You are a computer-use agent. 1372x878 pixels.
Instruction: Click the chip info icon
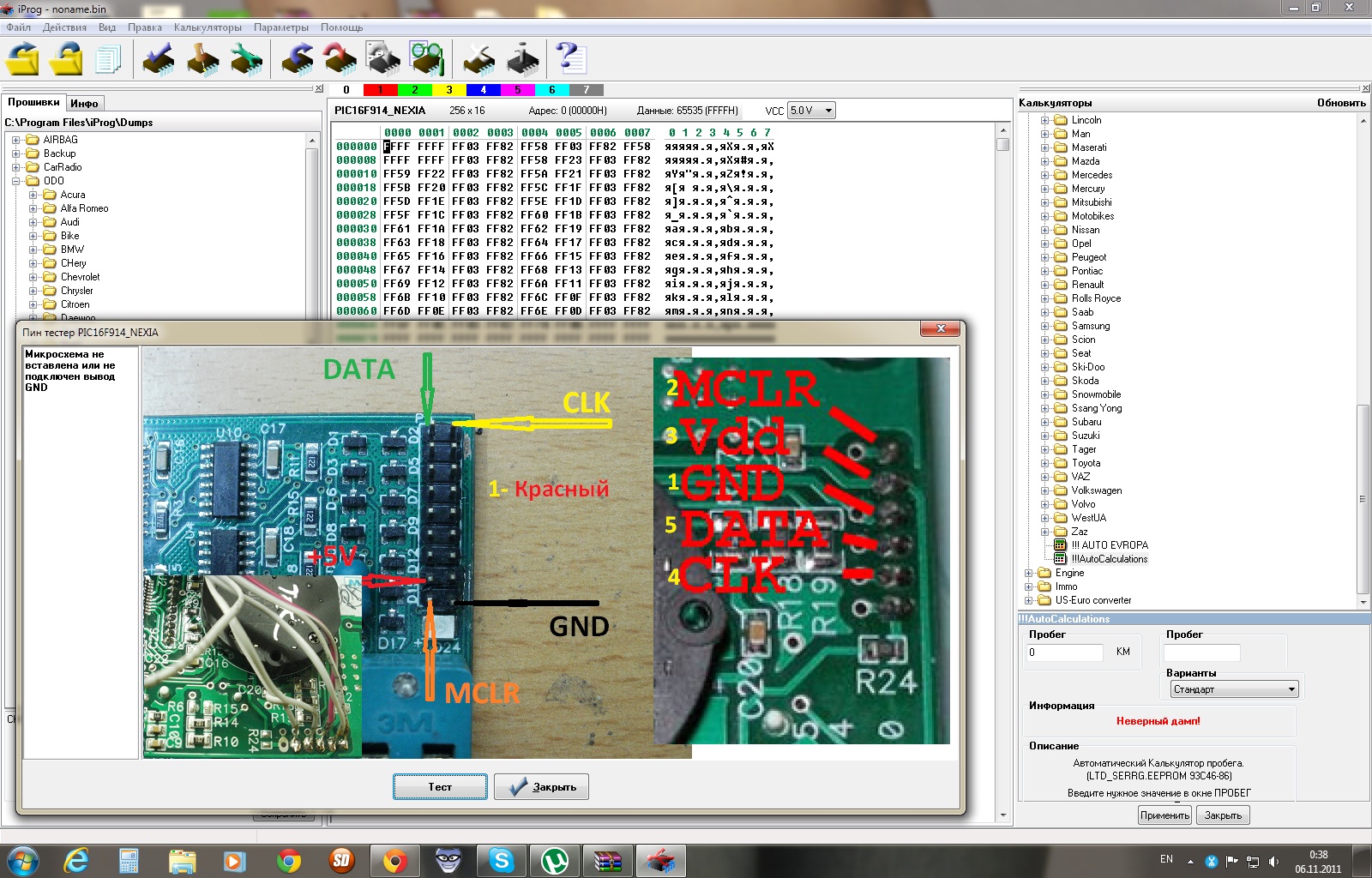[x=522, y=60]
